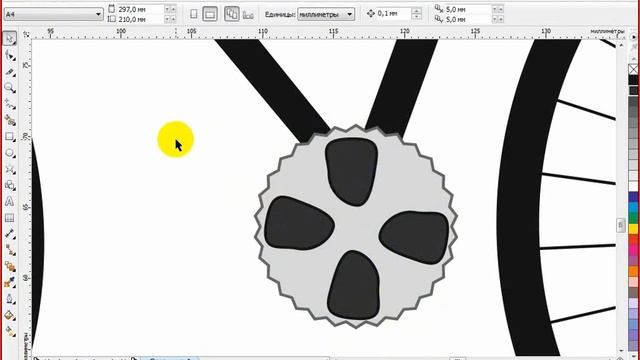Screen dimensions: 640x360
Task: Edit the page height 210,0 mm field
Action: click(x=141, y=19)
